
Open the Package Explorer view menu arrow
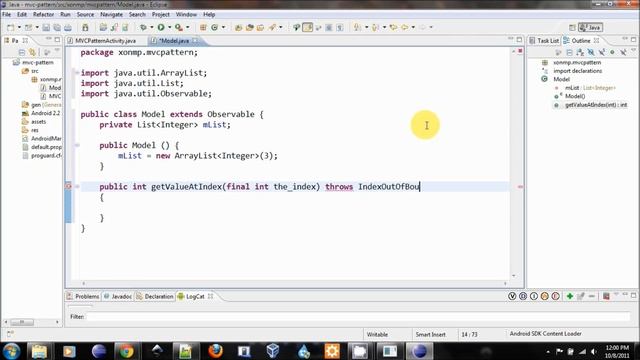point(57,51)
